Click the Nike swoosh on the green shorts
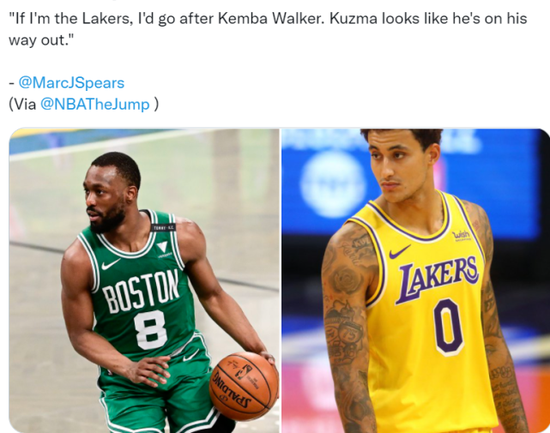This screenshot has width=550, height=433. point(191,356)
